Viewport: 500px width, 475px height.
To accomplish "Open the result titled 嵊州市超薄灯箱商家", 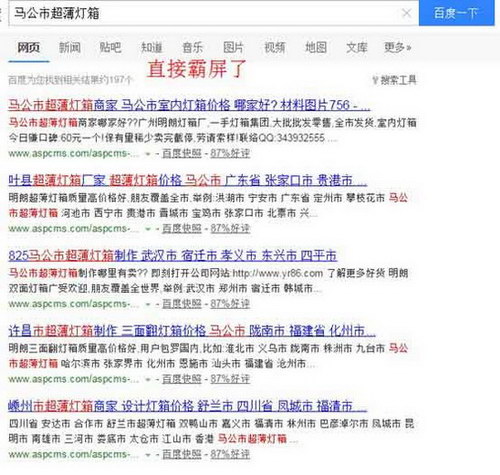I will click(188, 406).
